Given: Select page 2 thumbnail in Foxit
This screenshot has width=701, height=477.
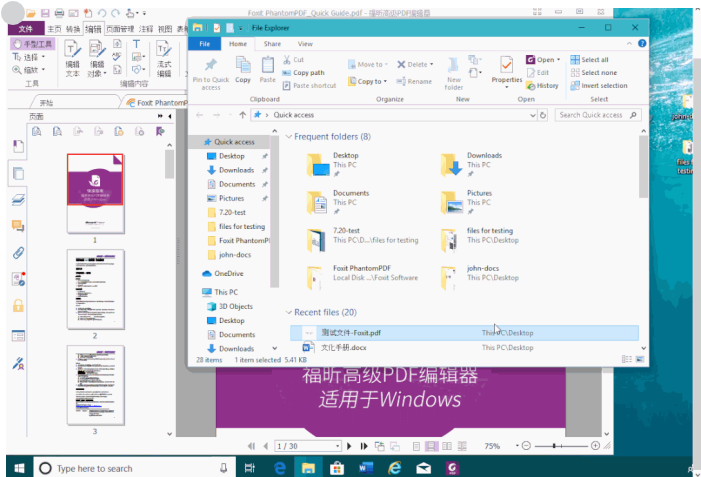Looking at the screenshot, I should (x=96, y=289).
